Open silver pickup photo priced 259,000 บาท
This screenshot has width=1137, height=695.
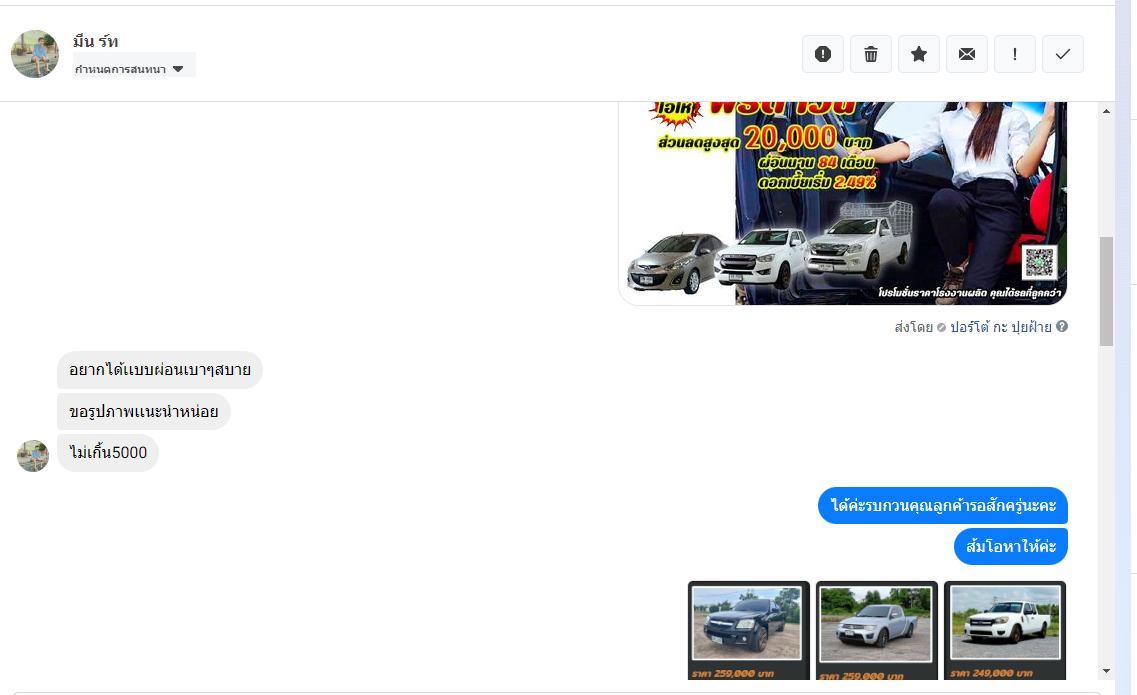[877, 630]
